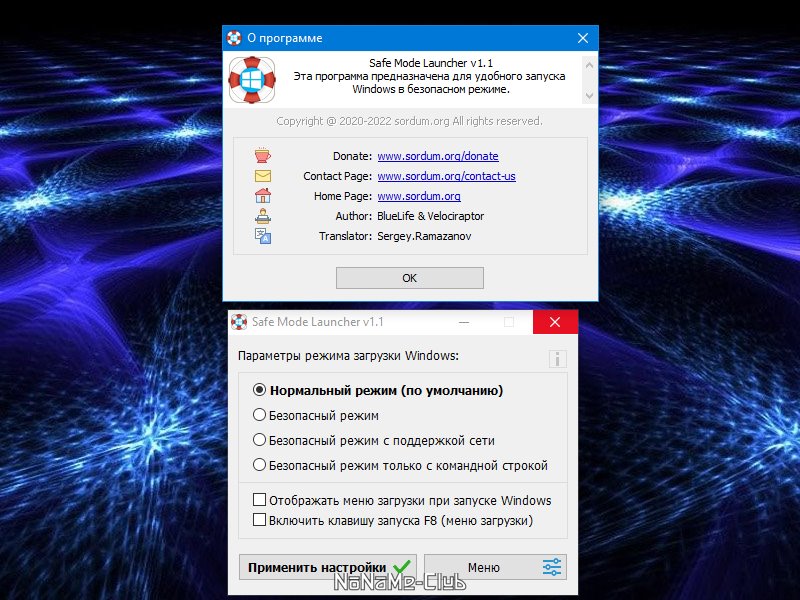Click the donate coffee cup icon
Image resolution: width=800 pixels, height=600 pixels.
(x=263, y=156)
